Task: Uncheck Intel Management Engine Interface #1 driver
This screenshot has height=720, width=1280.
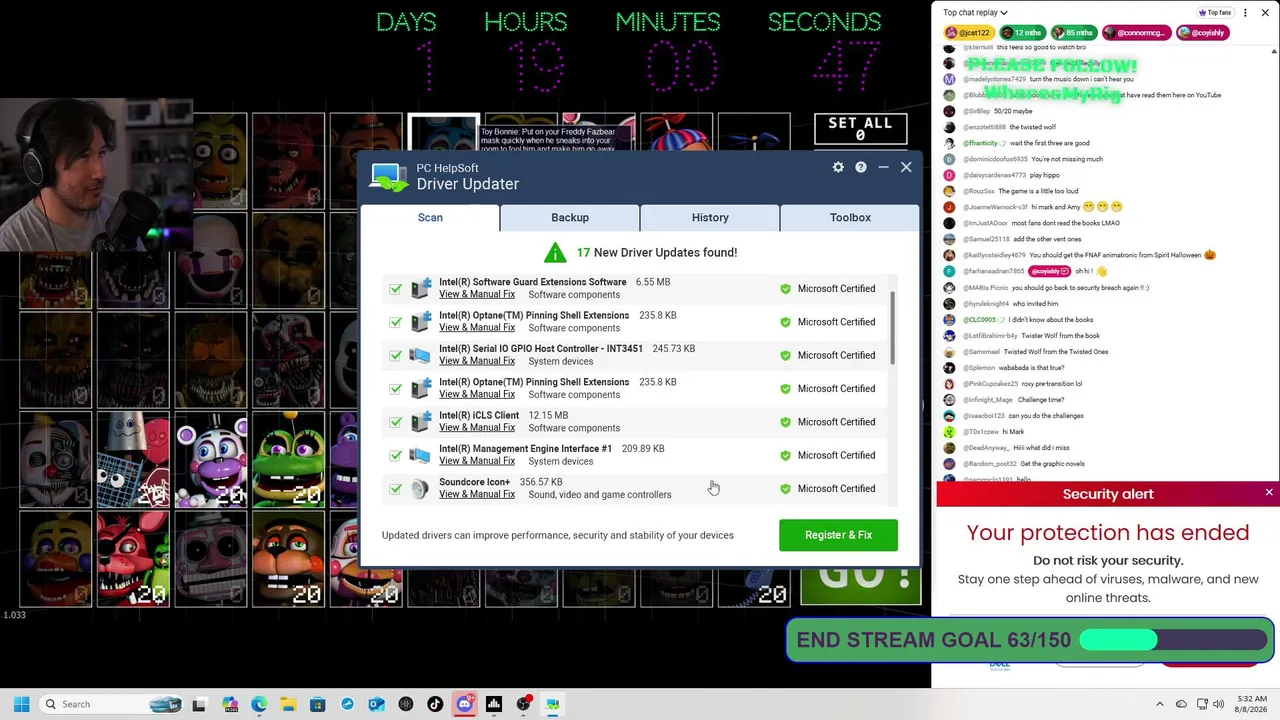Action: (395, 455)
